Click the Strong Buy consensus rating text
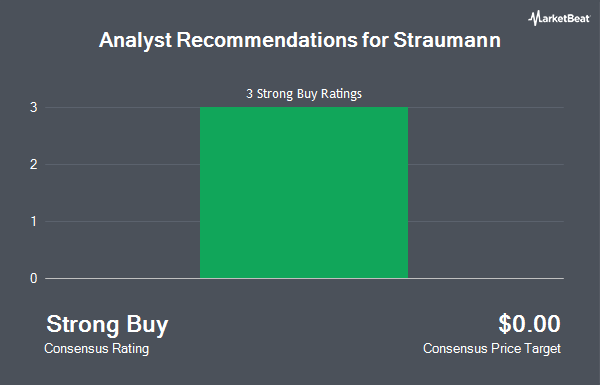600x385 pixels. [x=107, y=325]
